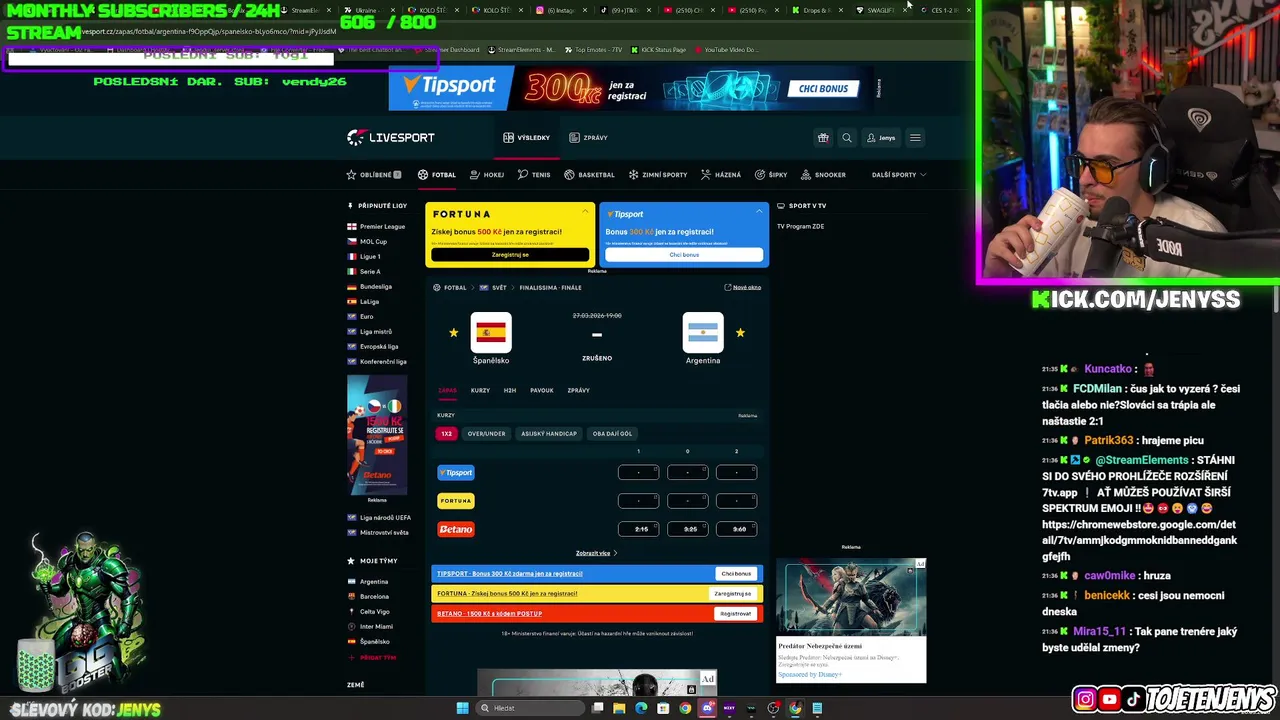Open the Livesport search magnifier icon
Image resolution: width=1280 pixels, height=720 pixels.
click(847, 138)
